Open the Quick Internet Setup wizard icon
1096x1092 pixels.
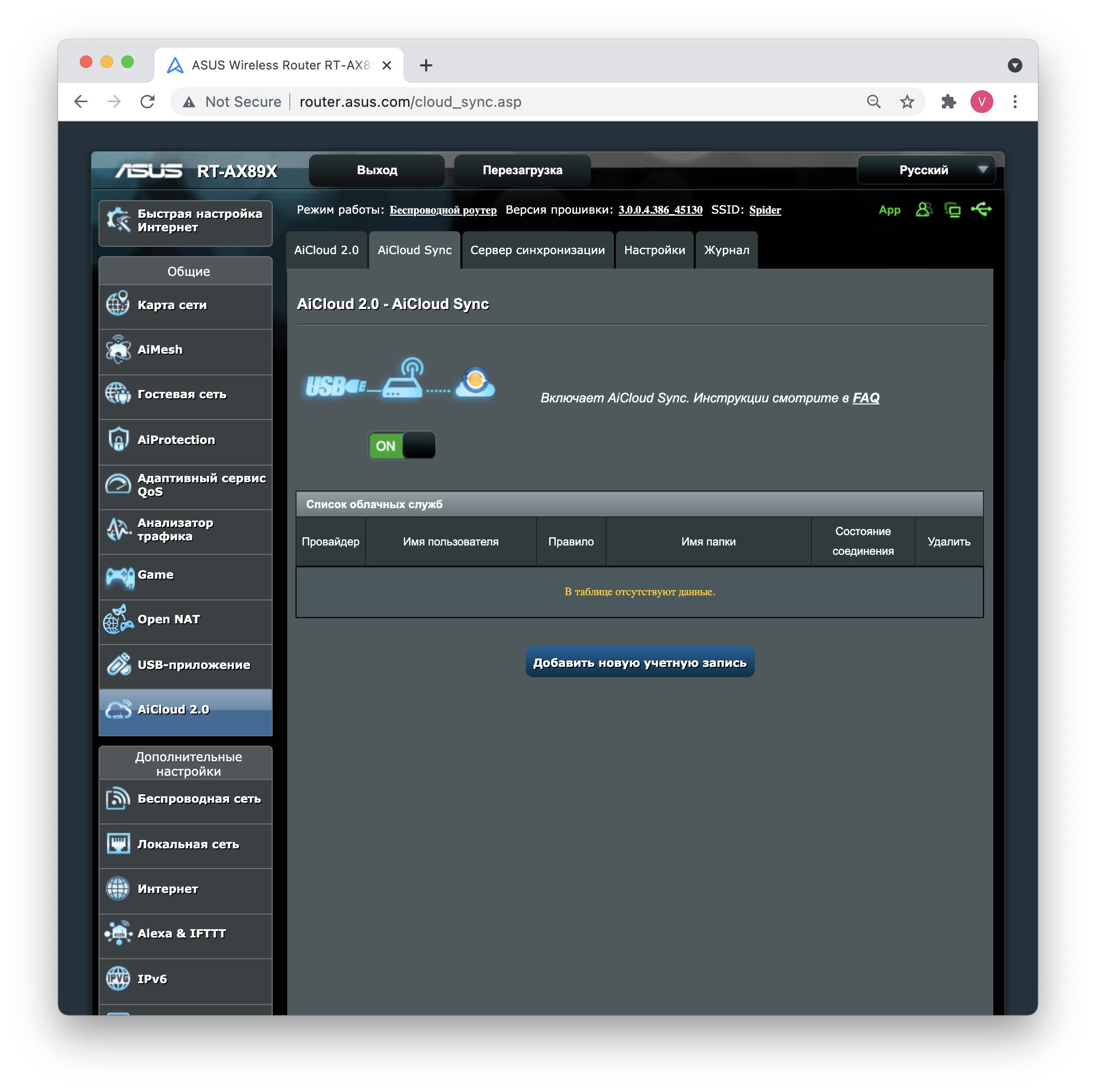pyautogui.click(x=118, y=220)
